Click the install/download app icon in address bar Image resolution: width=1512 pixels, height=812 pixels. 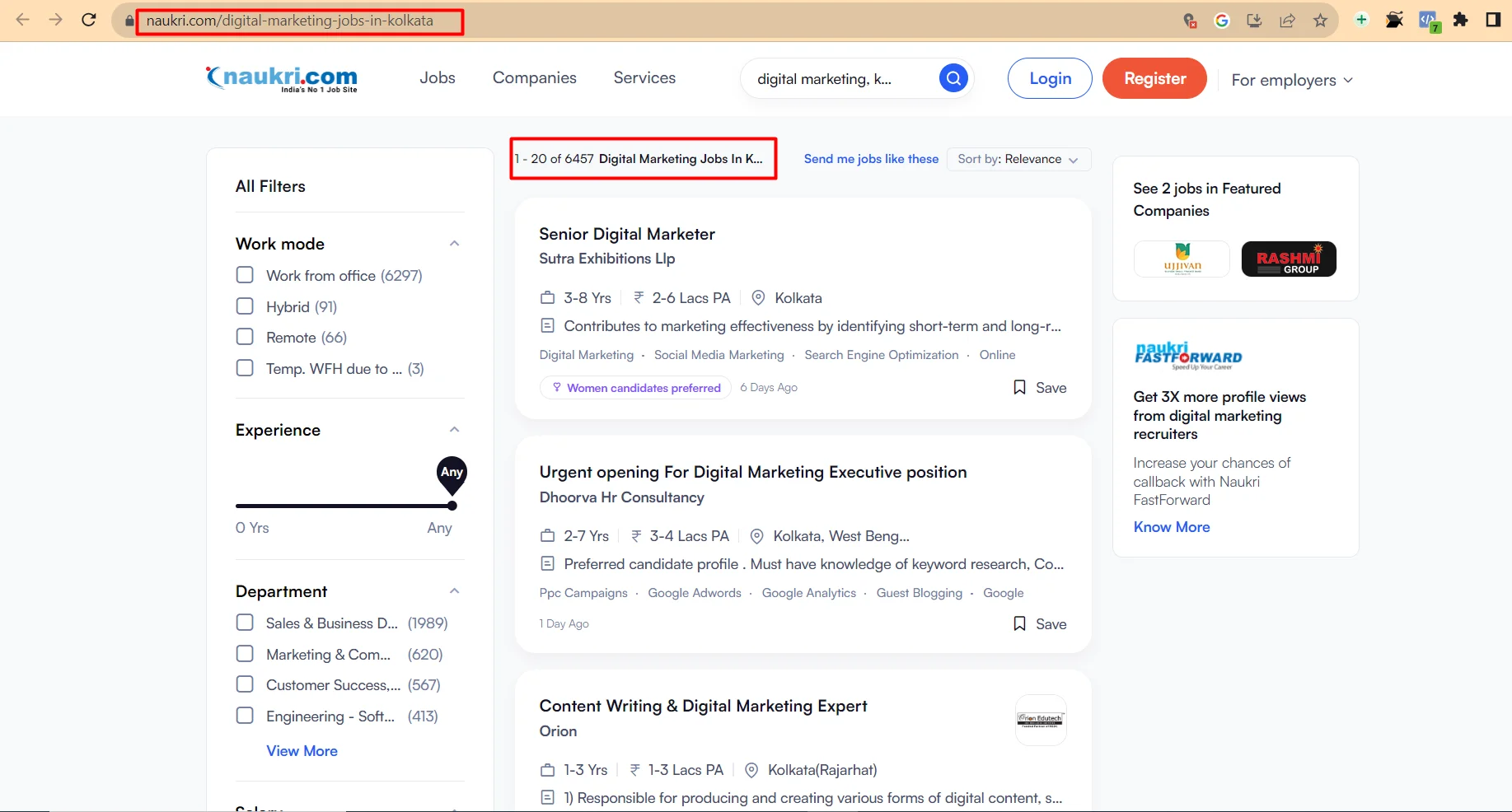(x=1254, y=21)
